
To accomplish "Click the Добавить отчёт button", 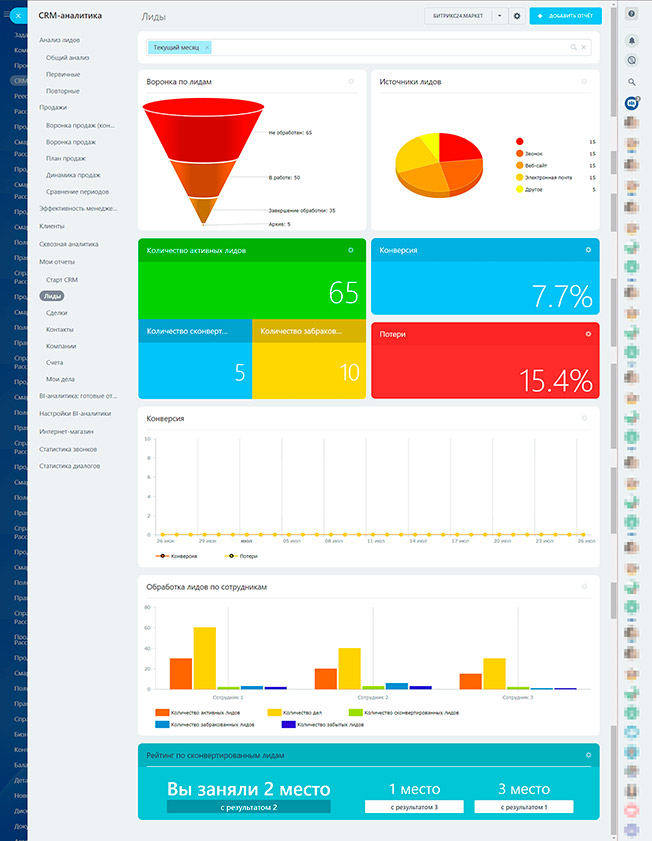I will click(565, 16).
